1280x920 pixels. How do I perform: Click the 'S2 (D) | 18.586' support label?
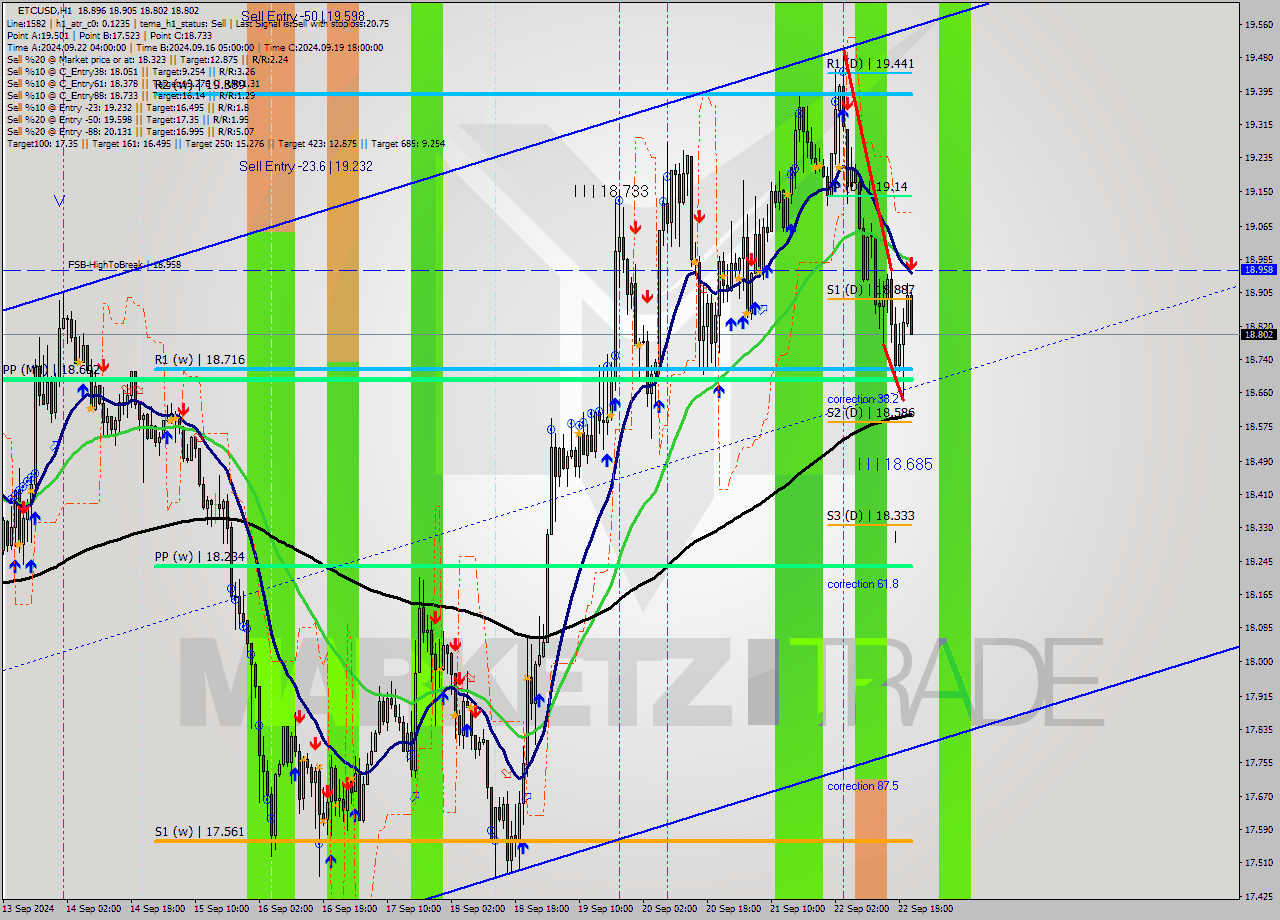click(870, 412)
